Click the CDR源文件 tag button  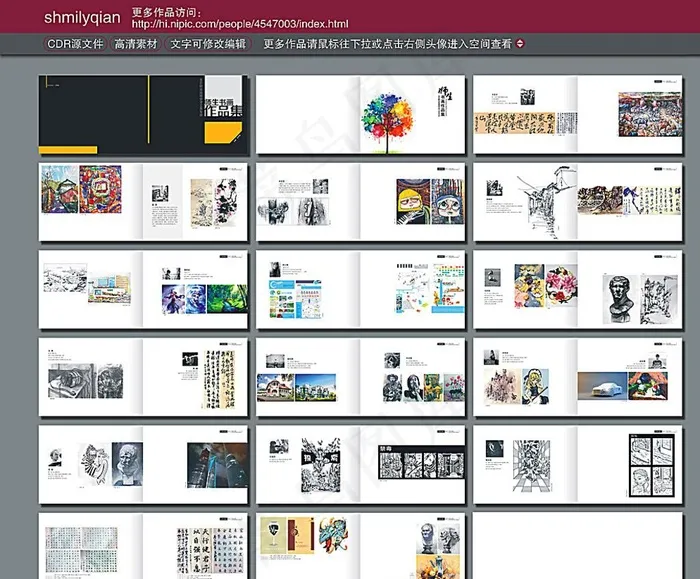point(75,44)
